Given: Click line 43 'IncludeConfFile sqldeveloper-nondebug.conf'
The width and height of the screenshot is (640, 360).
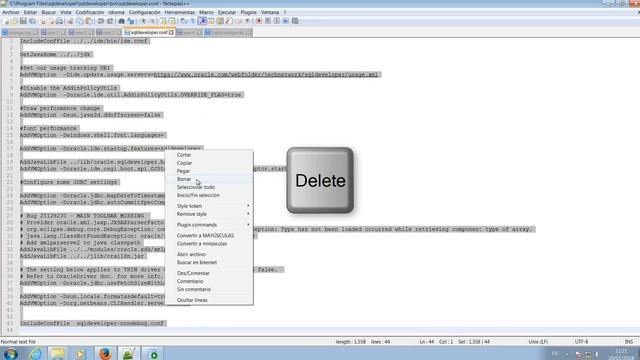Looking at the screenshot, I should pyautogui.click(x=92, y=323).
